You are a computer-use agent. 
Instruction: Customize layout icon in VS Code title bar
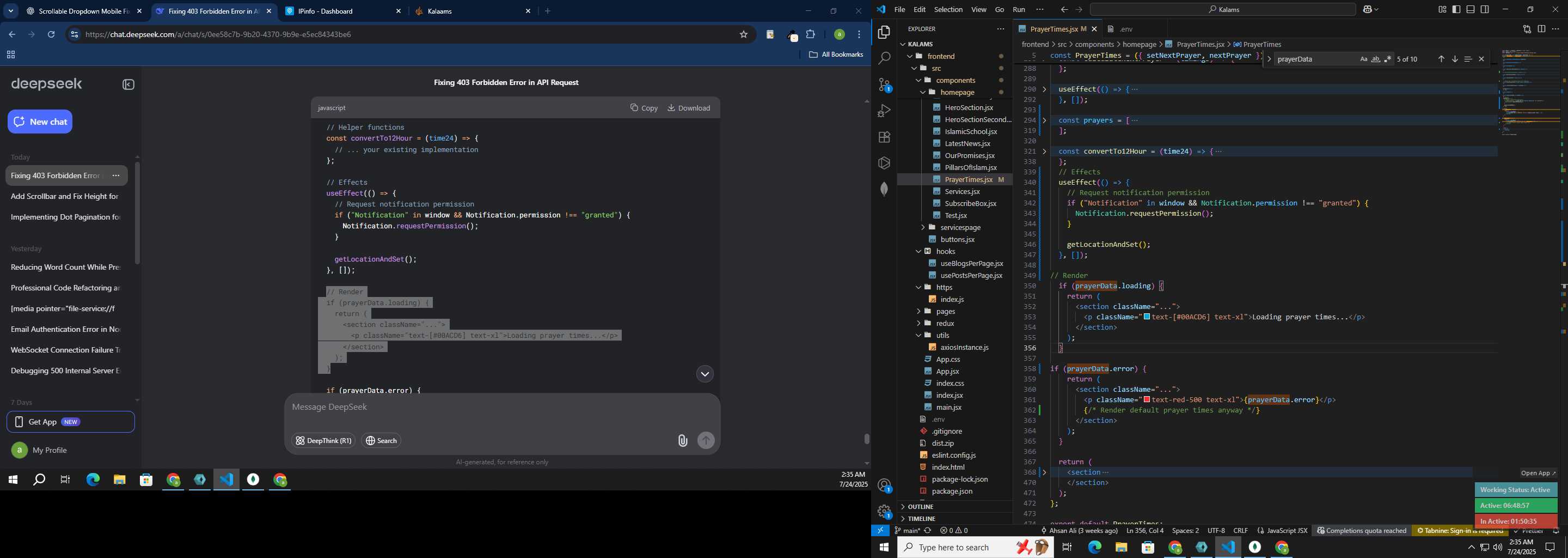click(x=1442, y=10)
